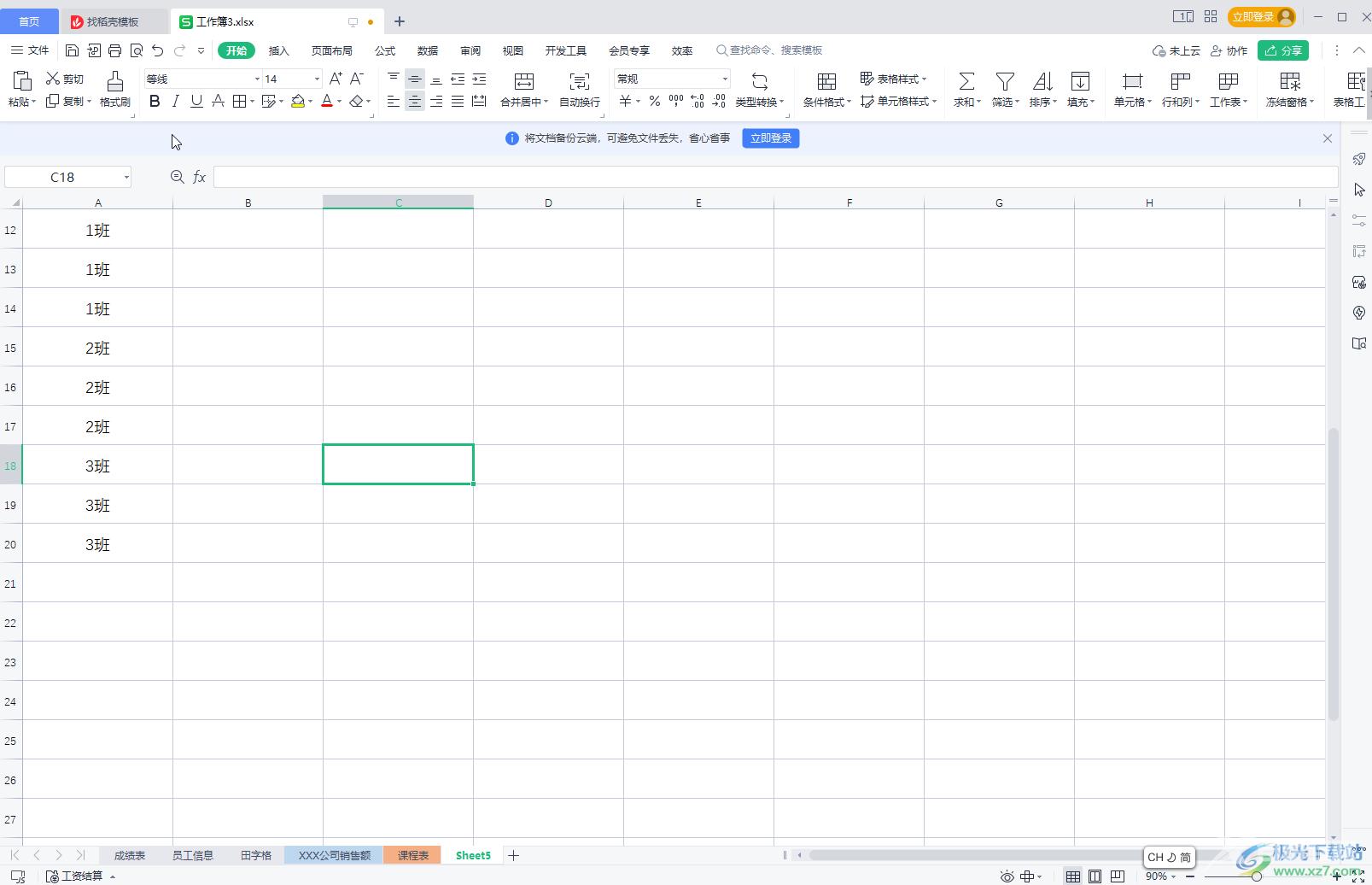Open the Formulas (公式) ribbon tab
The height and width of the screenshot is (885, 1372).
[385, 50]
